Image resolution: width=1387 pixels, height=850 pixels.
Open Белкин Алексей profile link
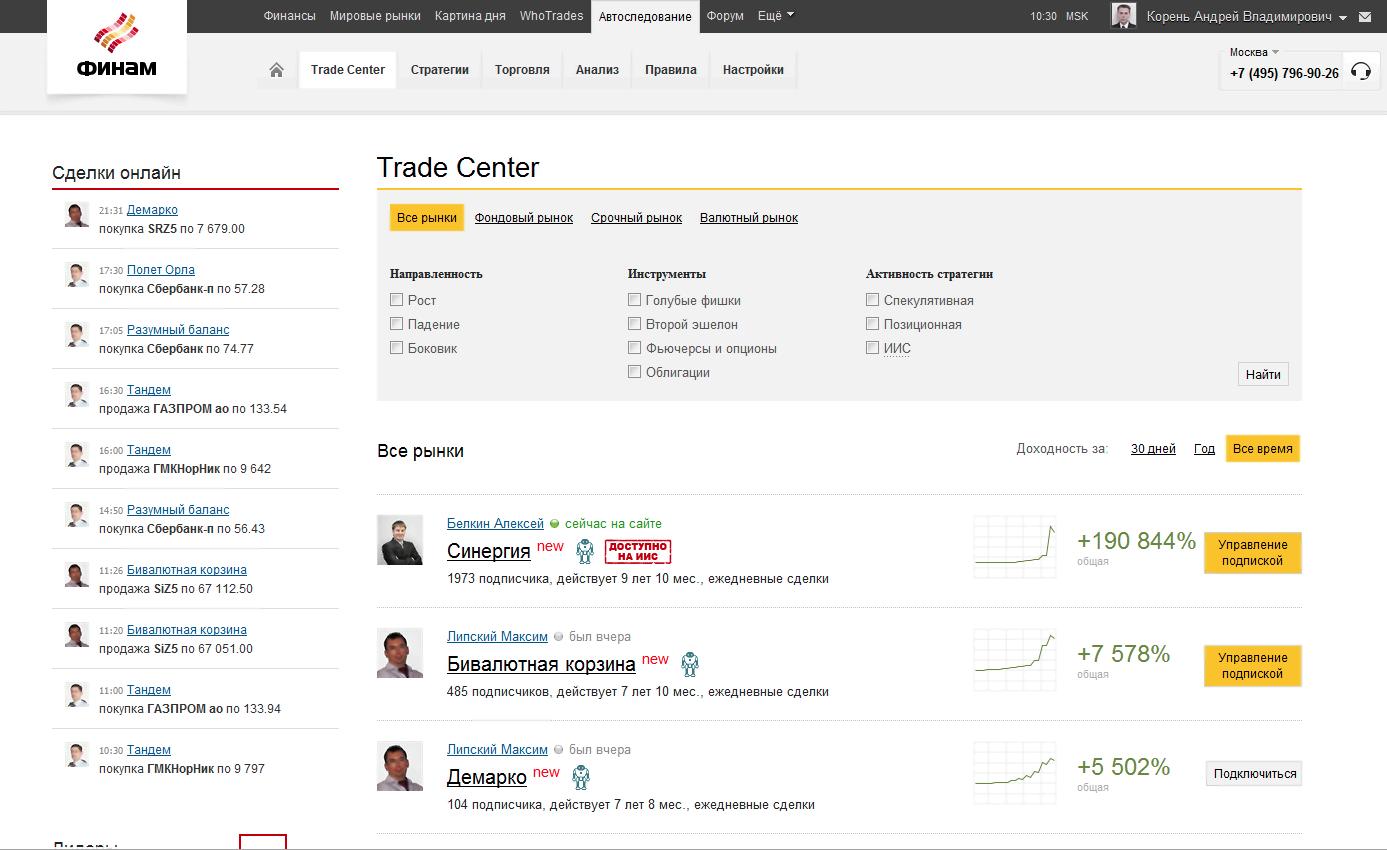(495, 524)
